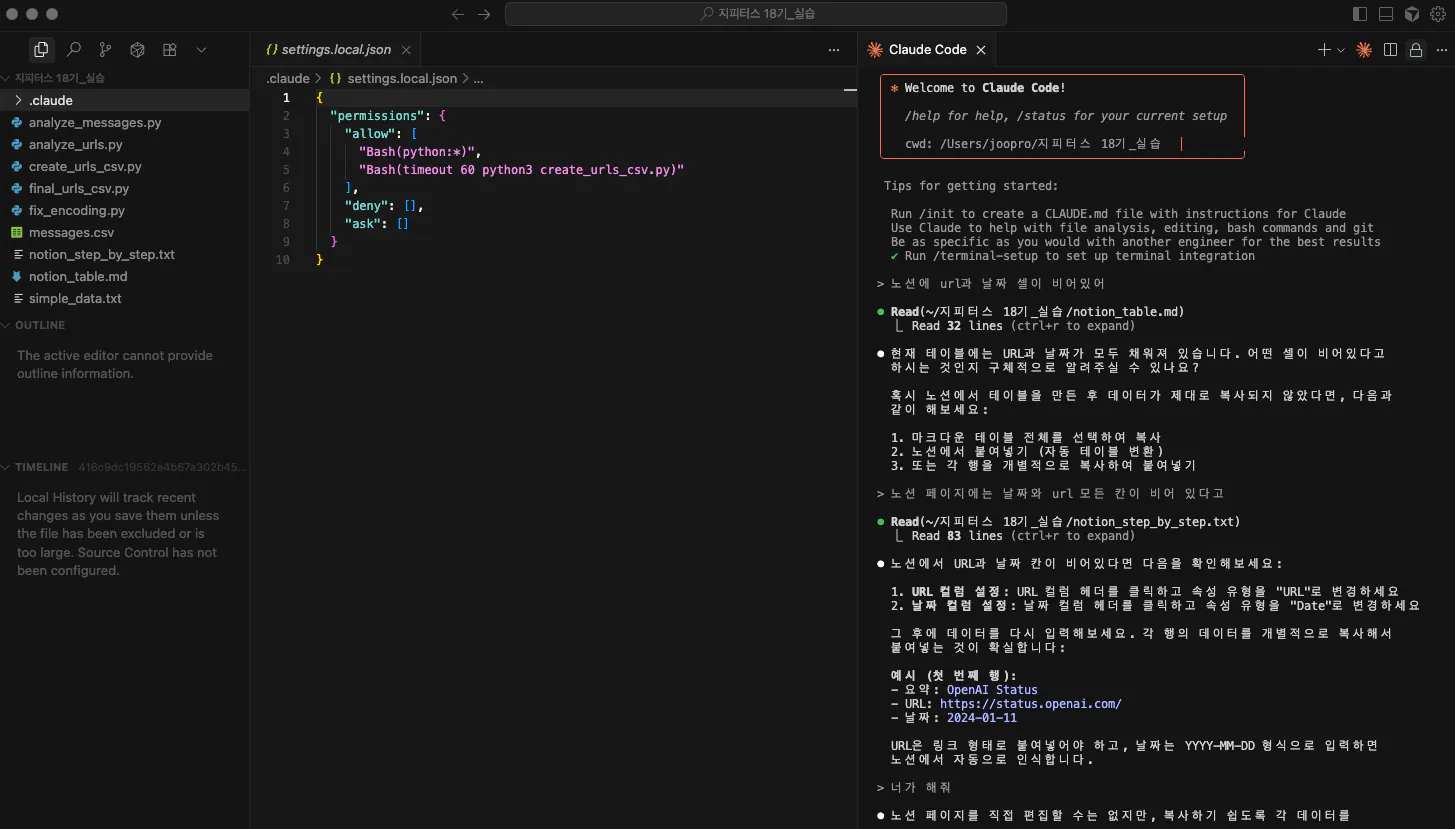Click the breadcrumb ellipsis segment

click(x=478, y=78)
